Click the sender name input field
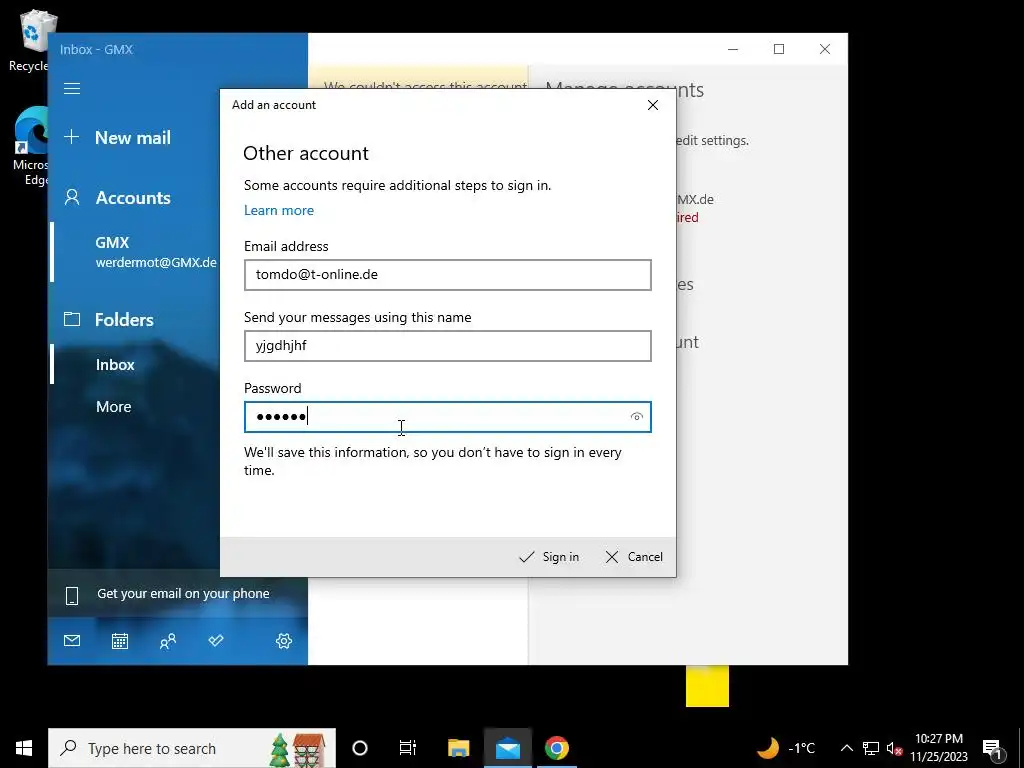 447,345
